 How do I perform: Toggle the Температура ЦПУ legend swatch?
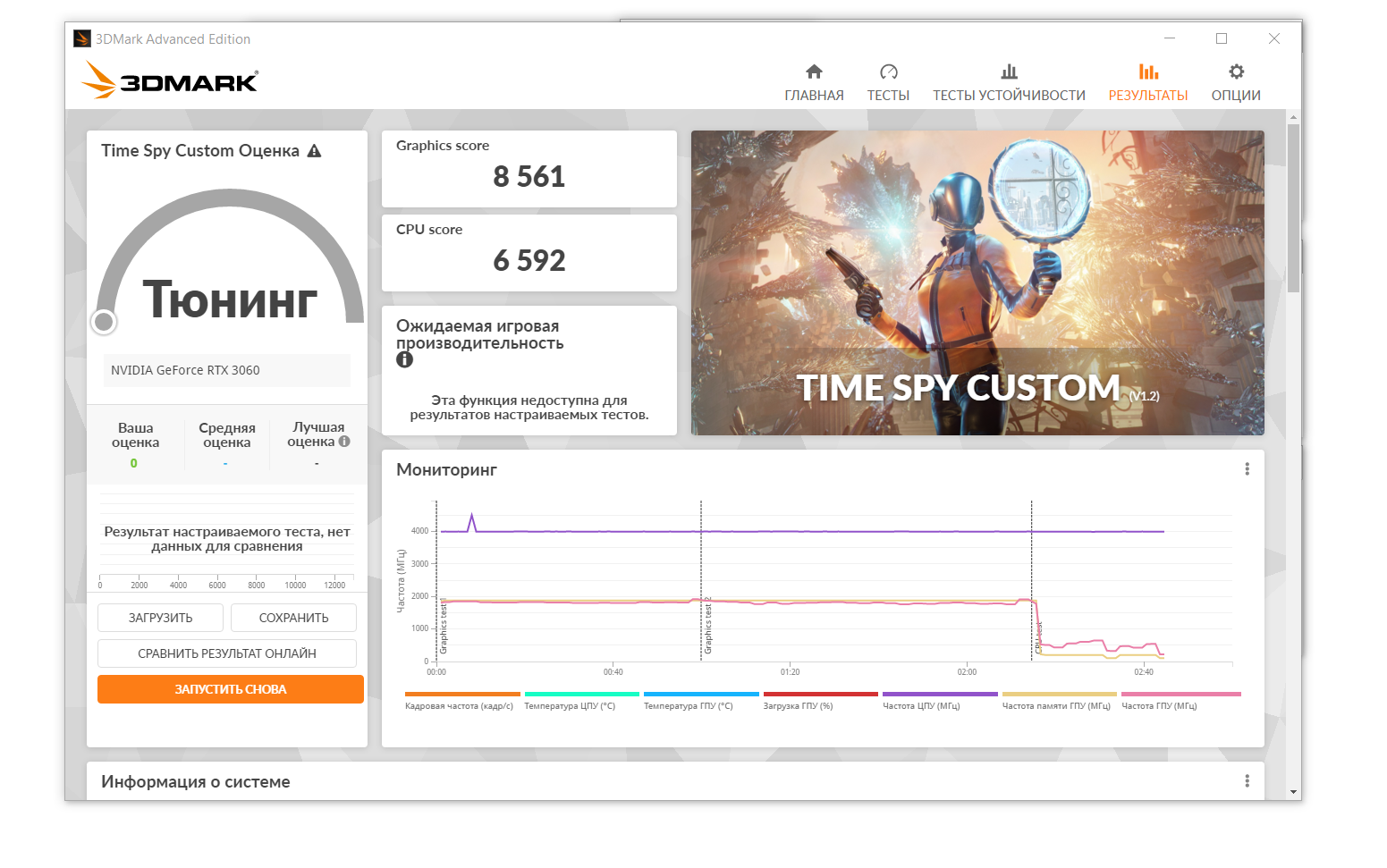tap(582, 694)
